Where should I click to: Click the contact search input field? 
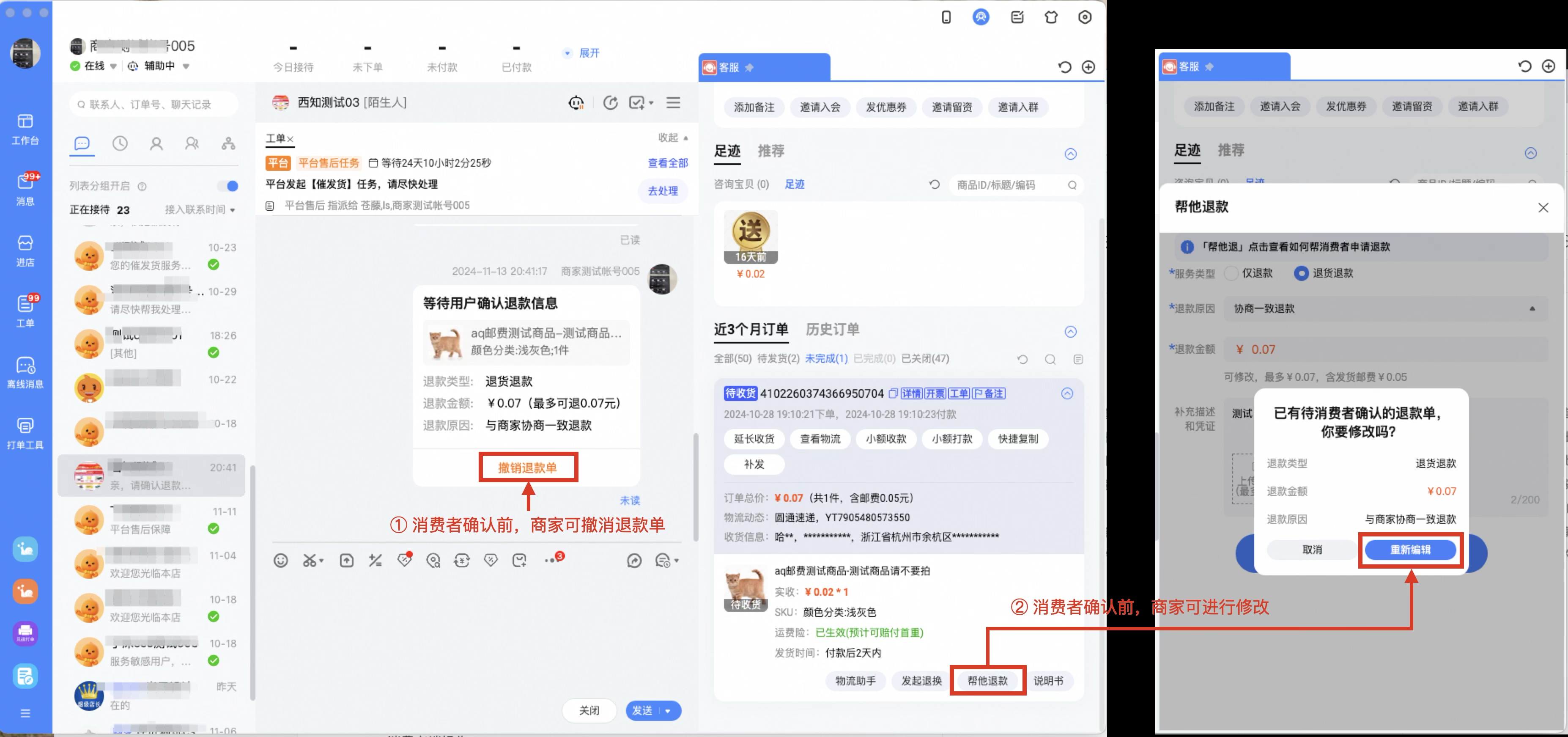(x=152, y=104)
